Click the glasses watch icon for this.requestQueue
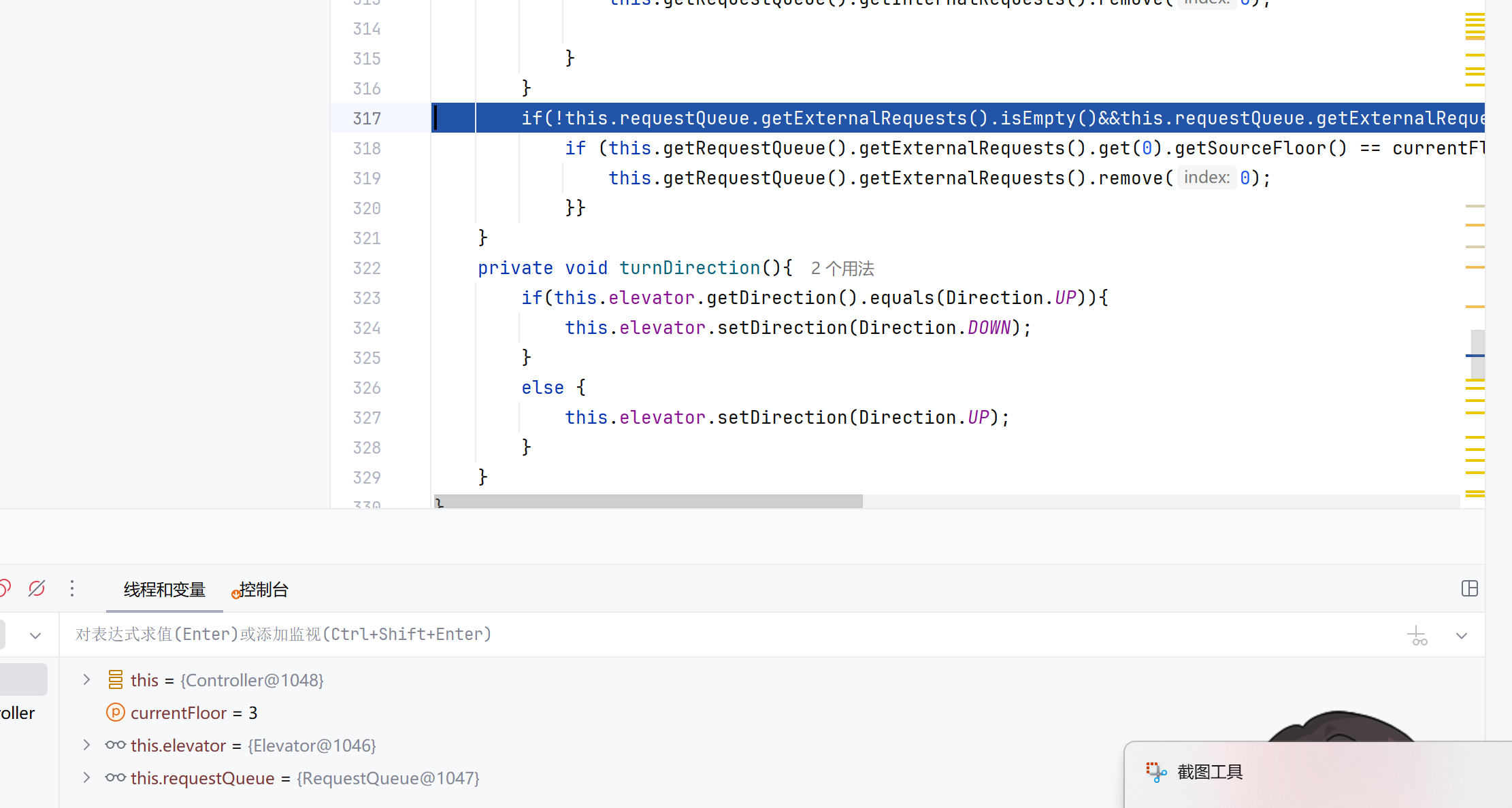 click(116, 777)
